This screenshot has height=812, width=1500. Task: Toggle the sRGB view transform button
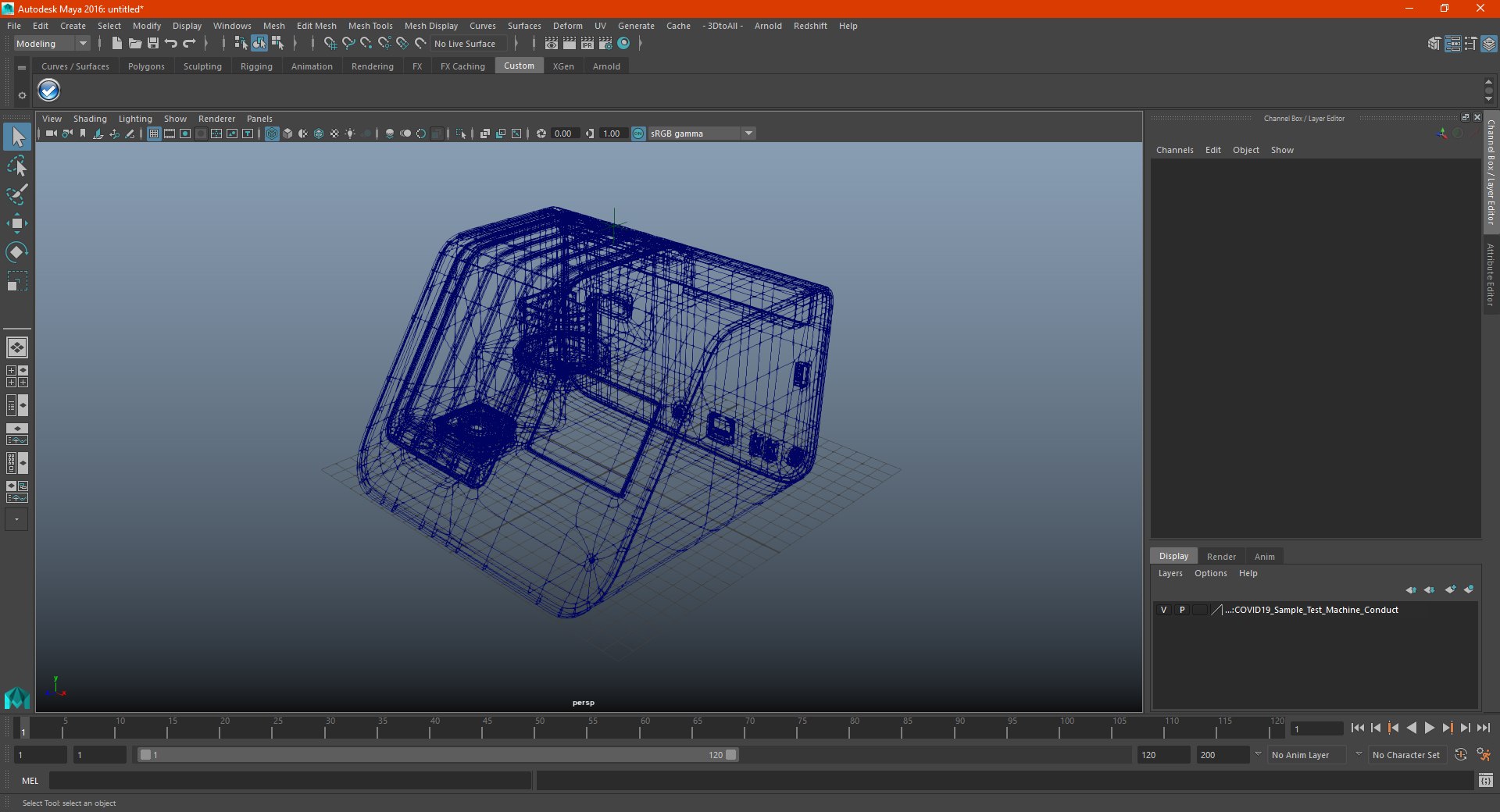point(638,134)
